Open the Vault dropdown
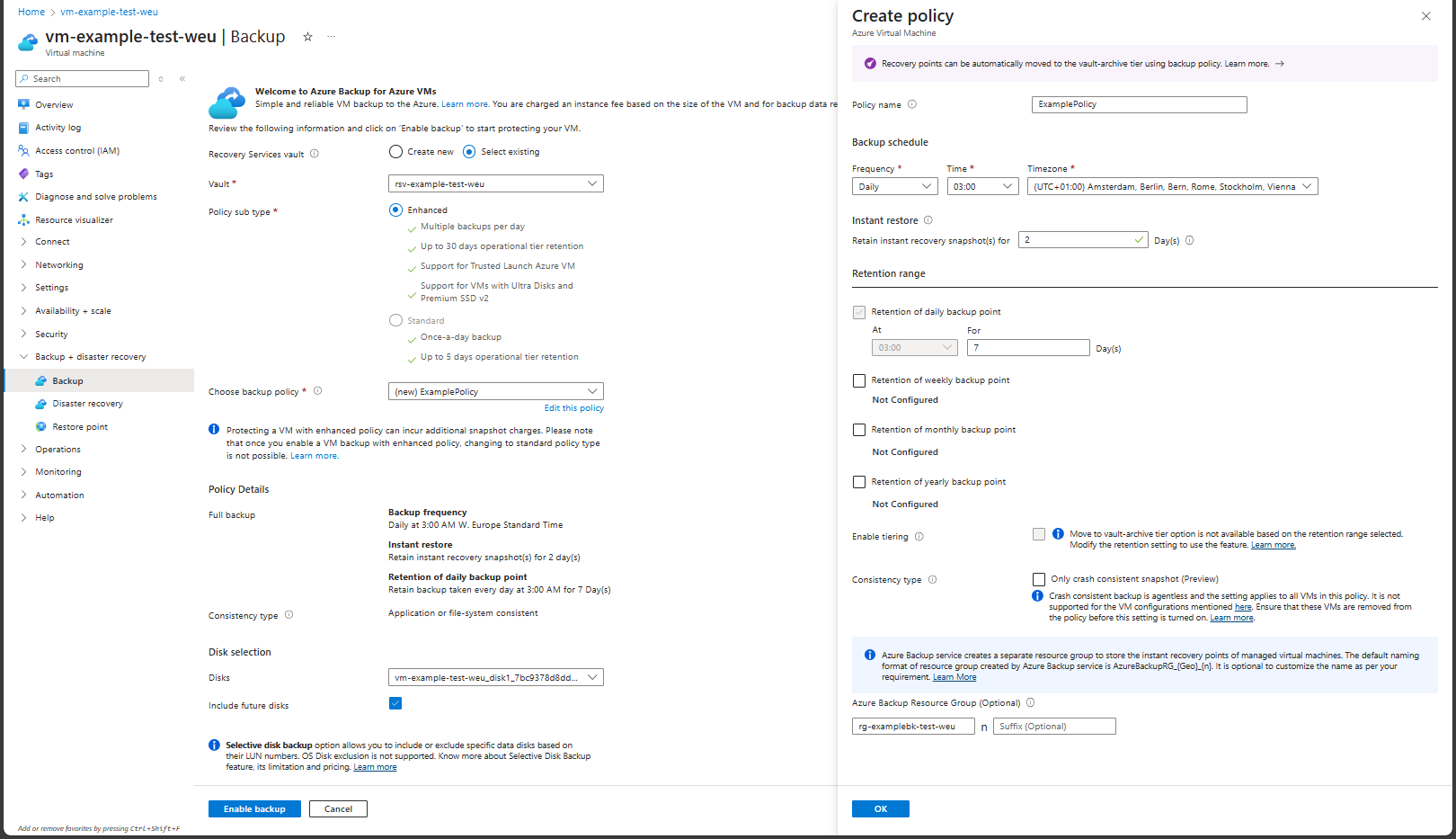The image size is (1456, 839). [x=496, y=183]
